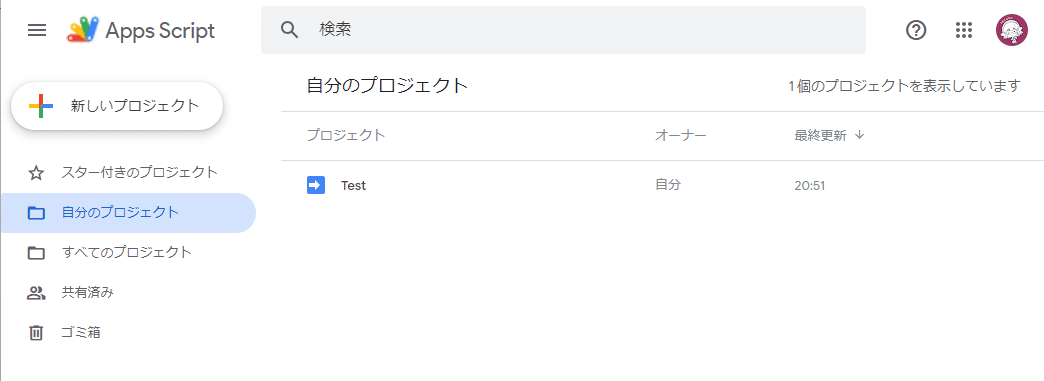
Task: Select 自分のプロジェクト in the sidebar
Action: pos(128,213)
